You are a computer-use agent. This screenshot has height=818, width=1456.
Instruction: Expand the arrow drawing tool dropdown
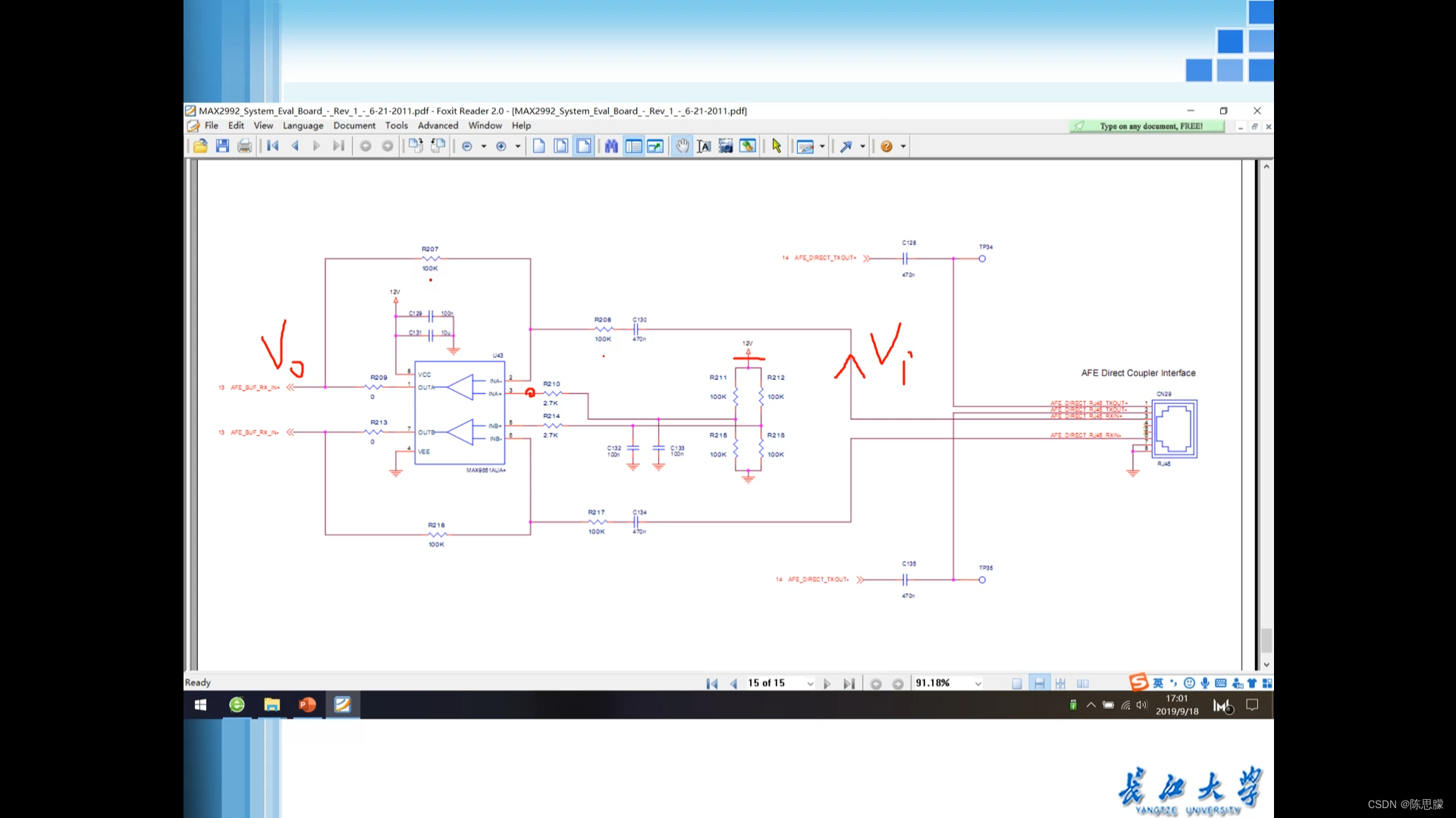point(863,146)
